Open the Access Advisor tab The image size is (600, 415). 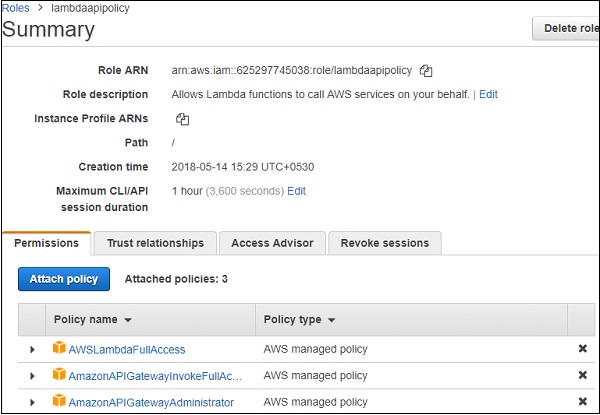coord(272,243)
